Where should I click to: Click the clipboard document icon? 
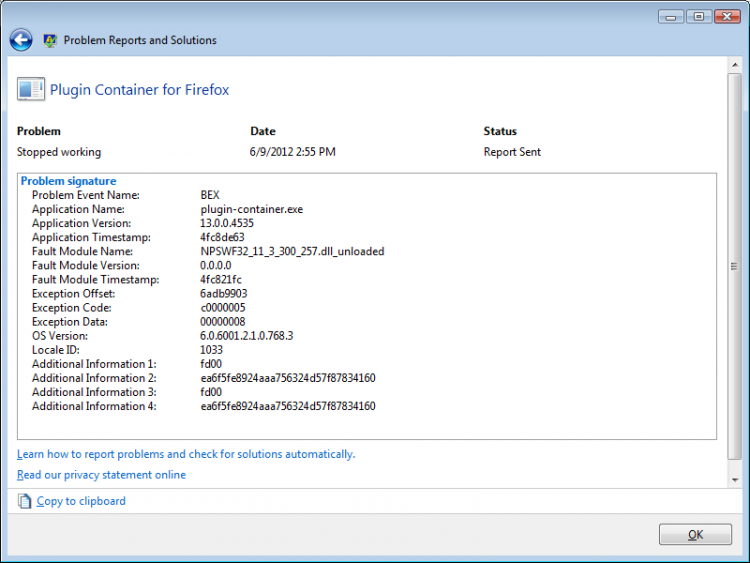pyautogui.click(x=24, y=501)
